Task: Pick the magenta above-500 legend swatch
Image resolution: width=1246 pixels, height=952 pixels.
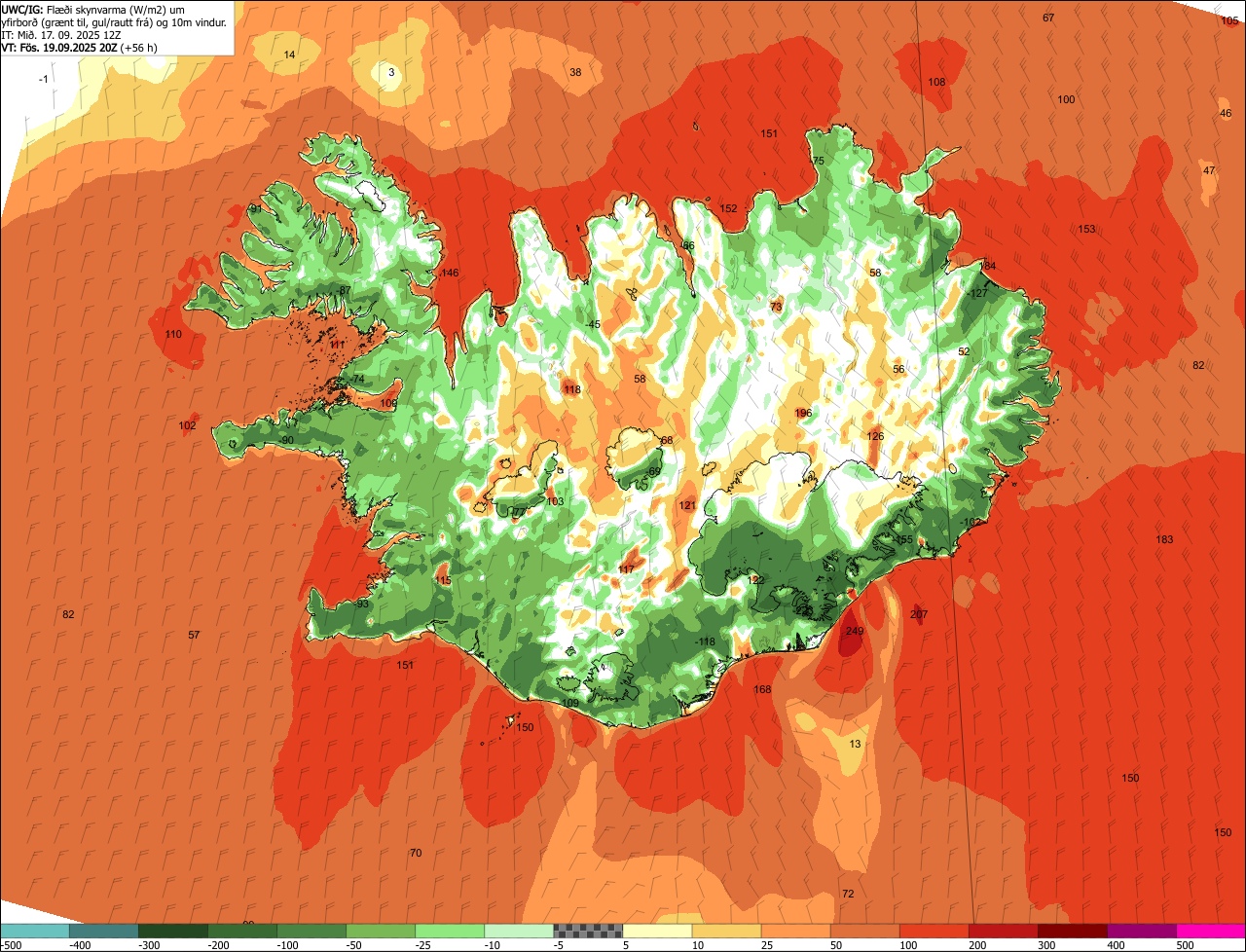Action: (1211, 931)
